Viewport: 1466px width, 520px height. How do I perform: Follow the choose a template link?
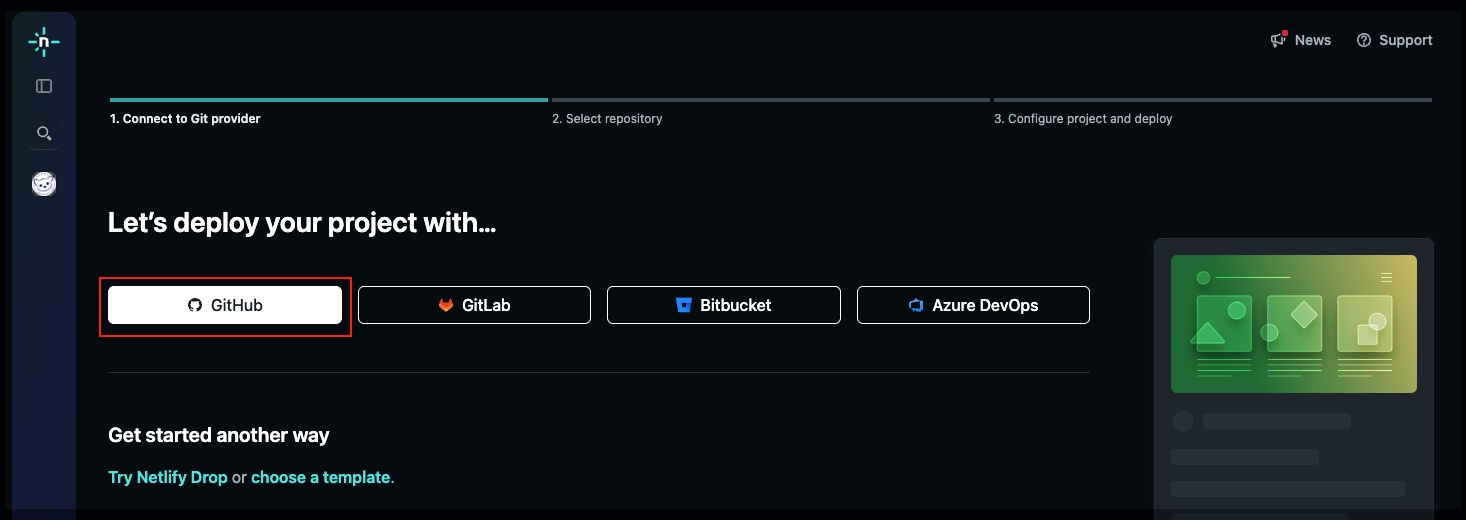pyautogui.click(x=320, y=477)
